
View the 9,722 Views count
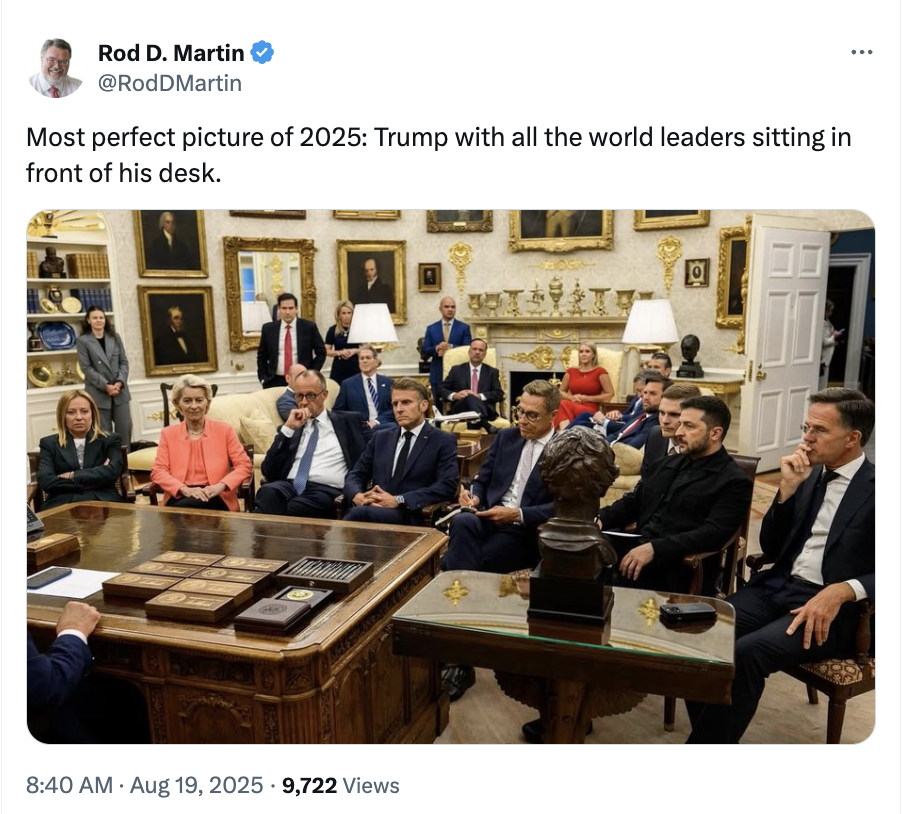341,785
